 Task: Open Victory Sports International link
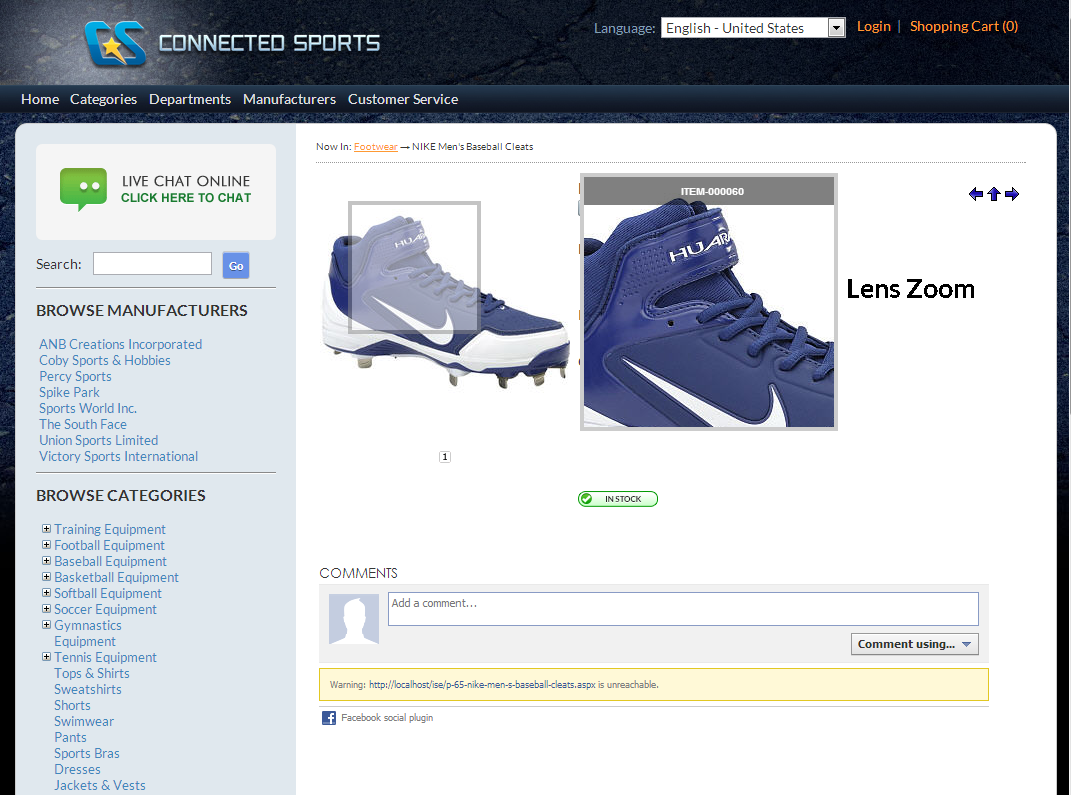pyautogui.click(x=118, y=456)
